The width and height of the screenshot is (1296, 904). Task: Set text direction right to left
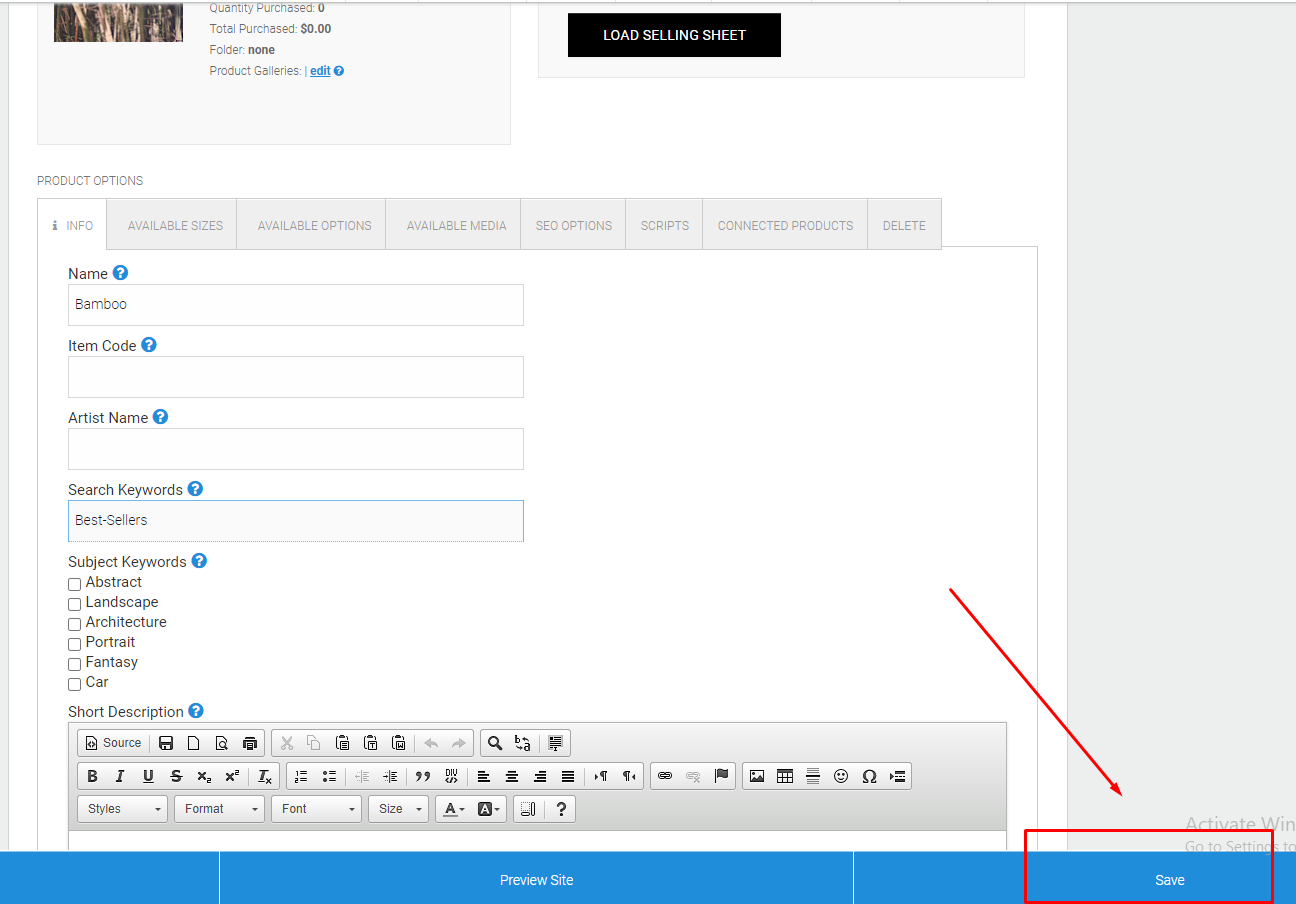629,776
